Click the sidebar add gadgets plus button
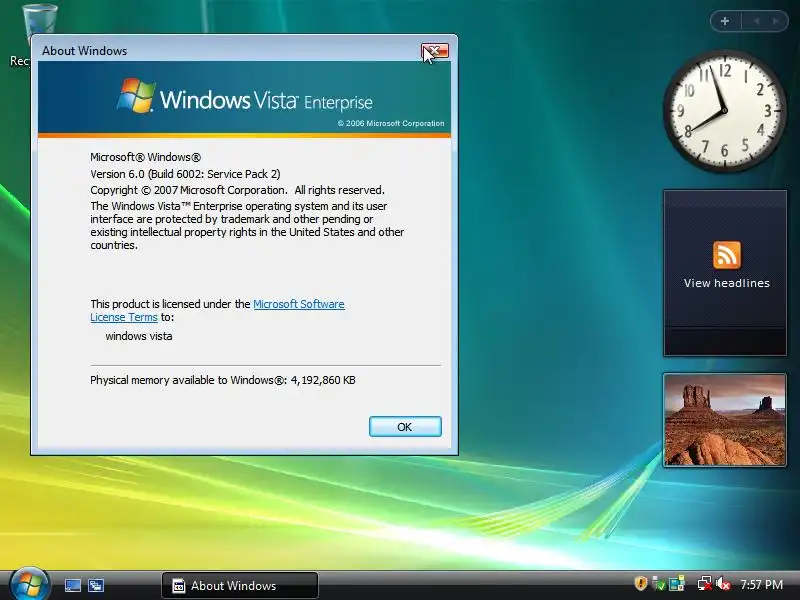 coord(725,21)
